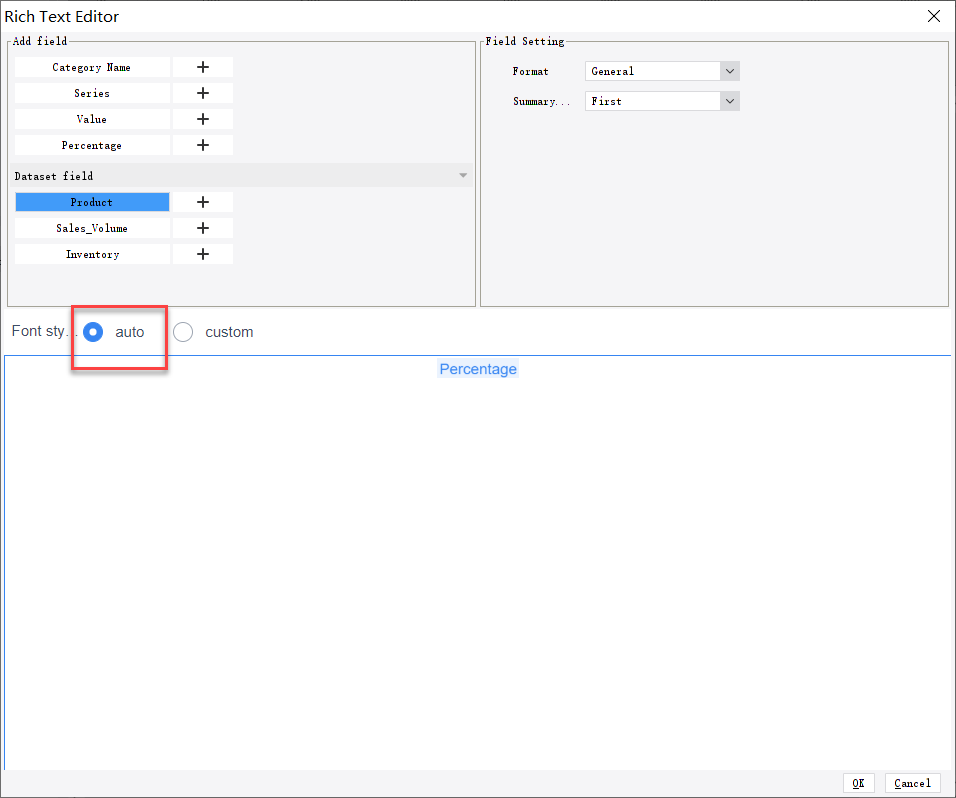Add the Sales_Volume field with plus icon

click(x=202, y=228)
